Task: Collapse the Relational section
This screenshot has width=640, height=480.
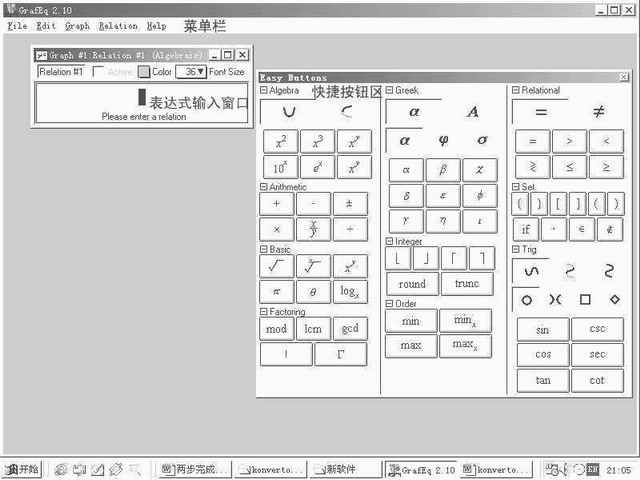Action: tap(516, 90)
